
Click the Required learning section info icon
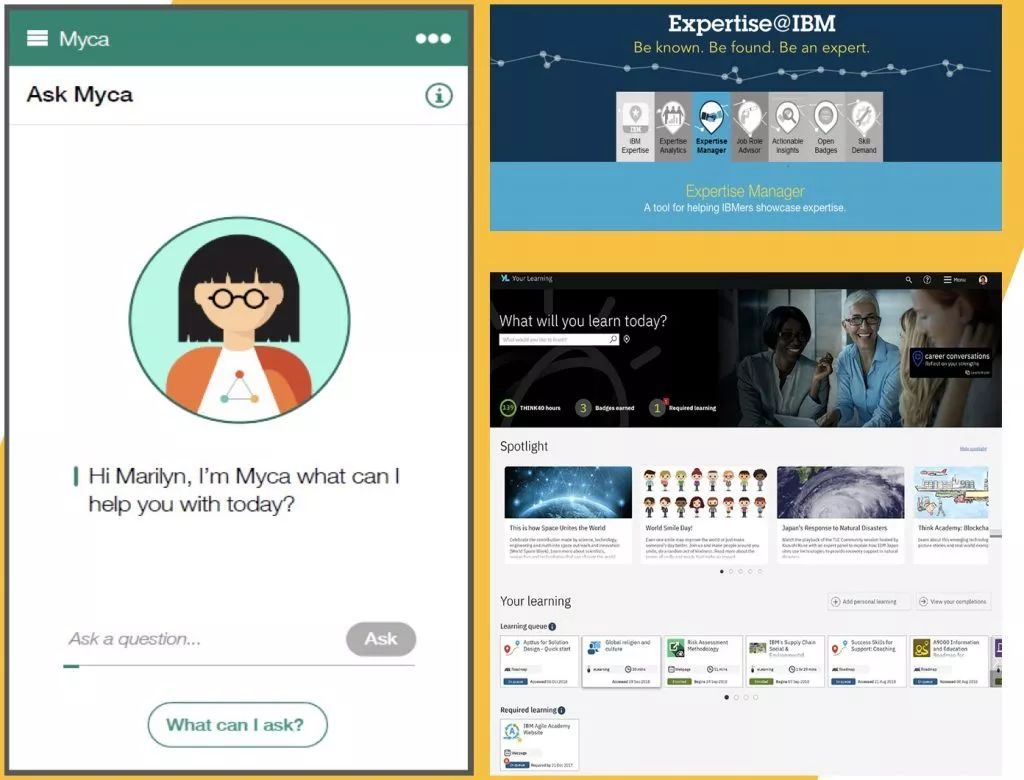pyautogui.click(x=562, y=710)
